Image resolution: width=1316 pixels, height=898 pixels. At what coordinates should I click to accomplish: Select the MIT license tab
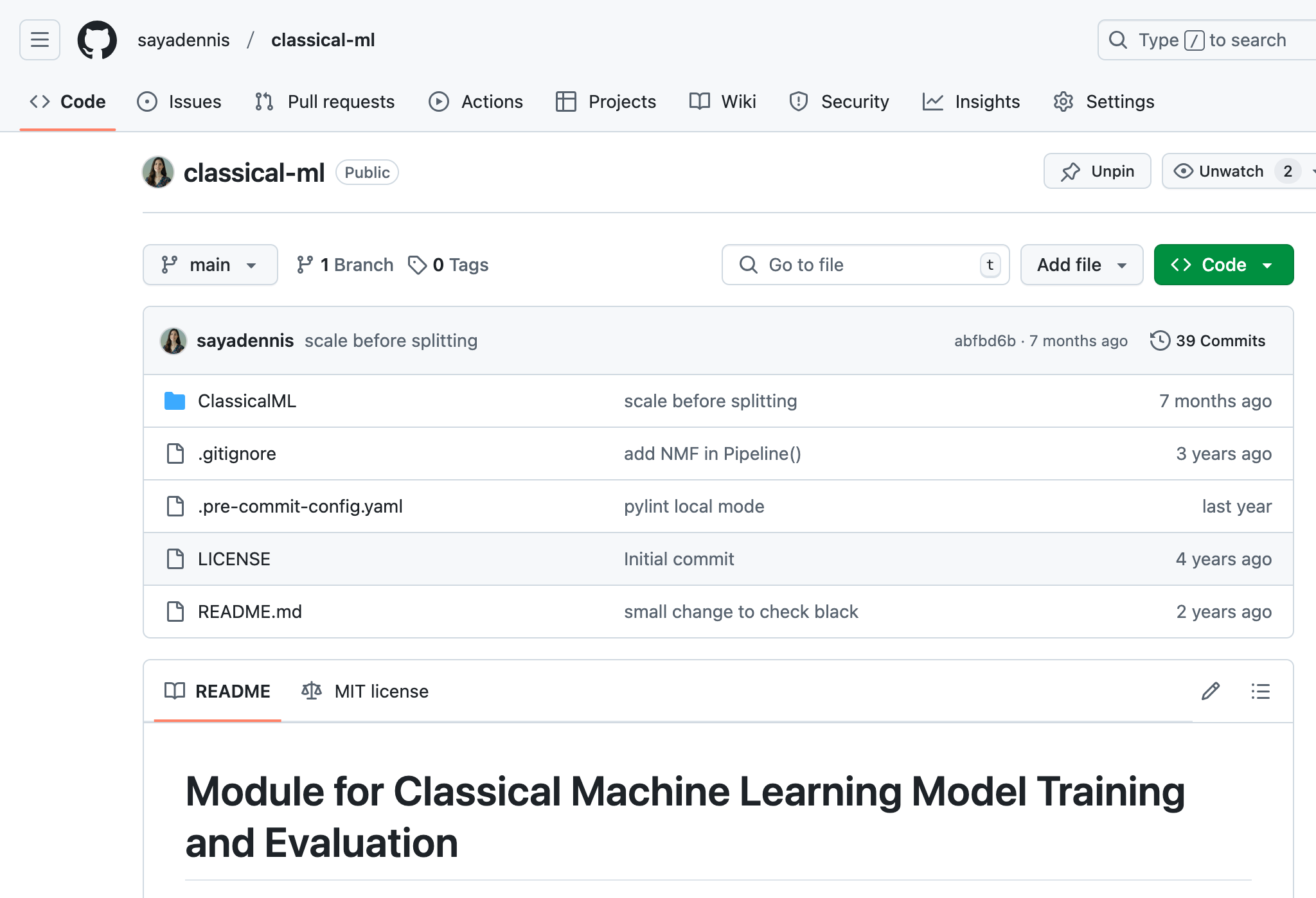[365, 691]
